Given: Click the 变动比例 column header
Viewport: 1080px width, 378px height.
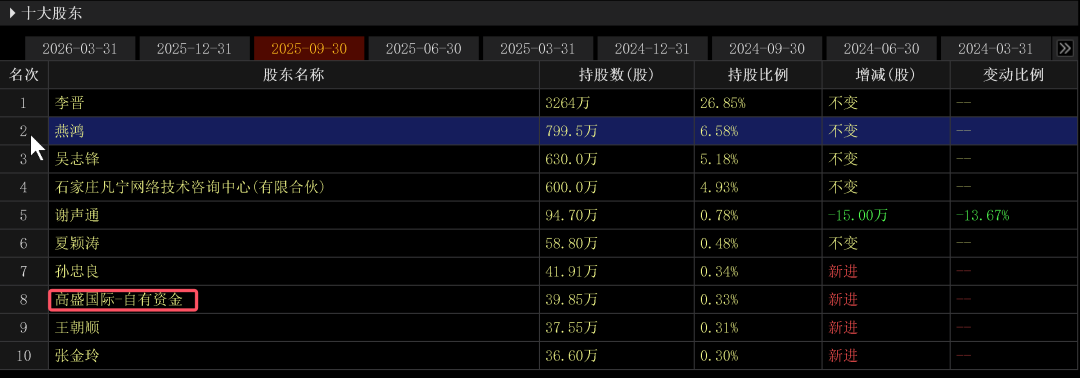Looking at the screenshot, I should pyautogui.click(x=1014, y=75).
